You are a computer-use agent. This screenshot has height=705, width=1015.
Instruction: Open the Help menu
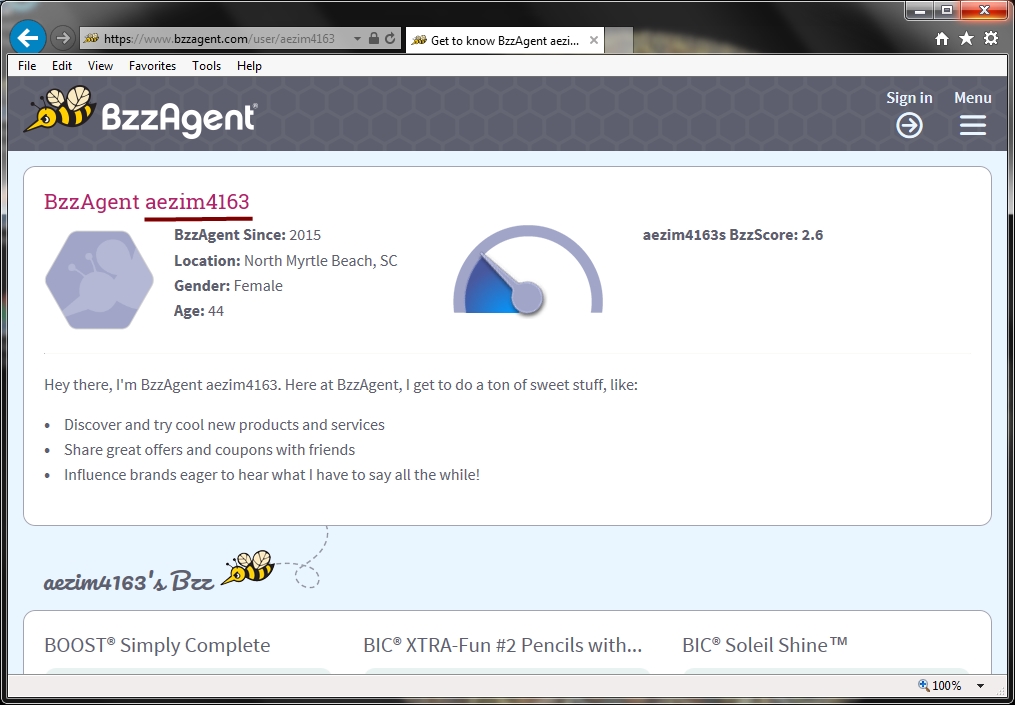tap(249, 65)
